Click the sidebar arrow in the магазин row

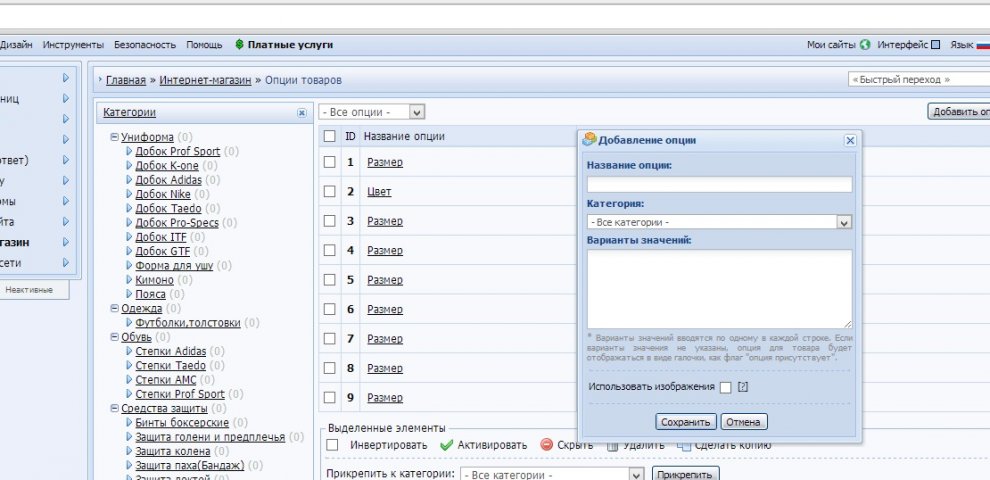coord(66,243)
